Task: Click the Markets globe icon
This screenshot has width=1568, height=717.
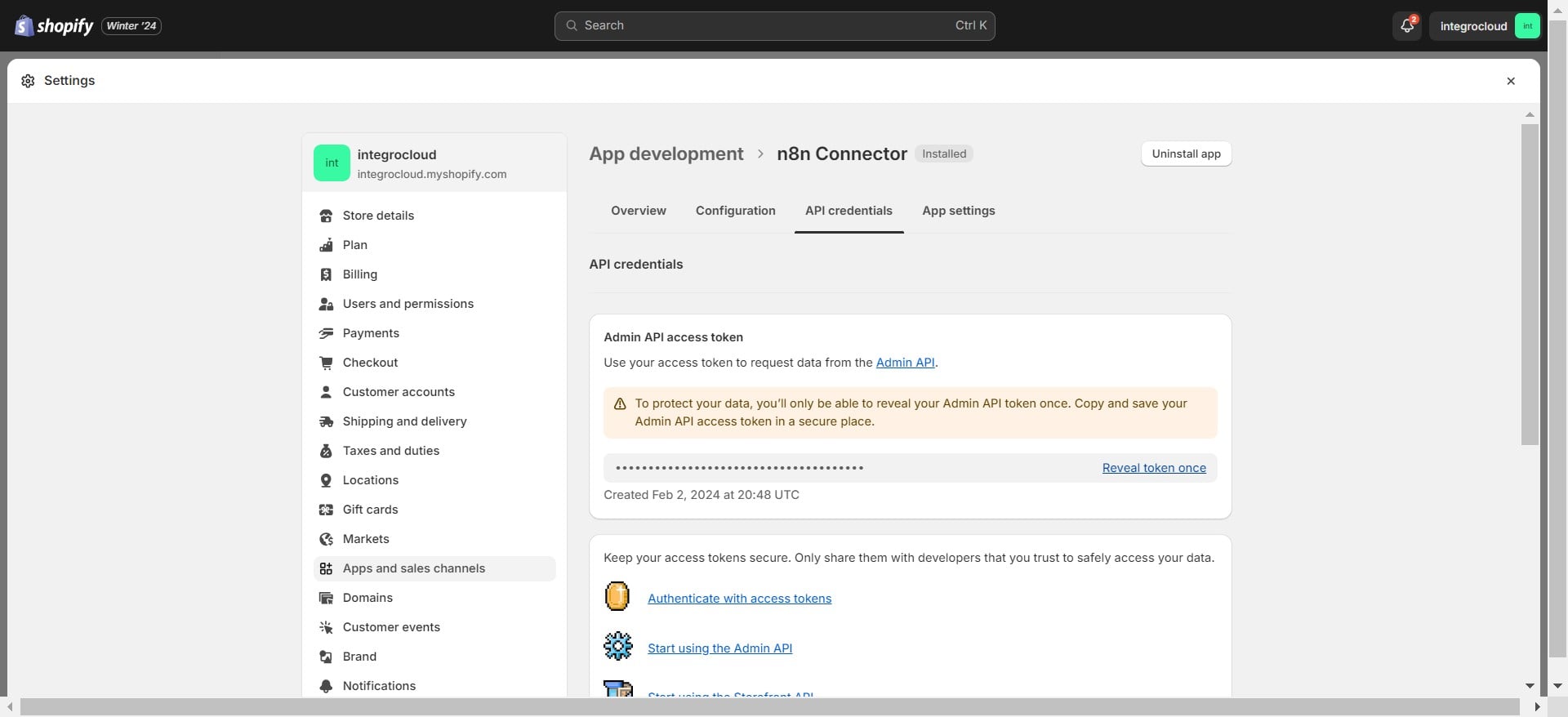Action: [326, 539]
